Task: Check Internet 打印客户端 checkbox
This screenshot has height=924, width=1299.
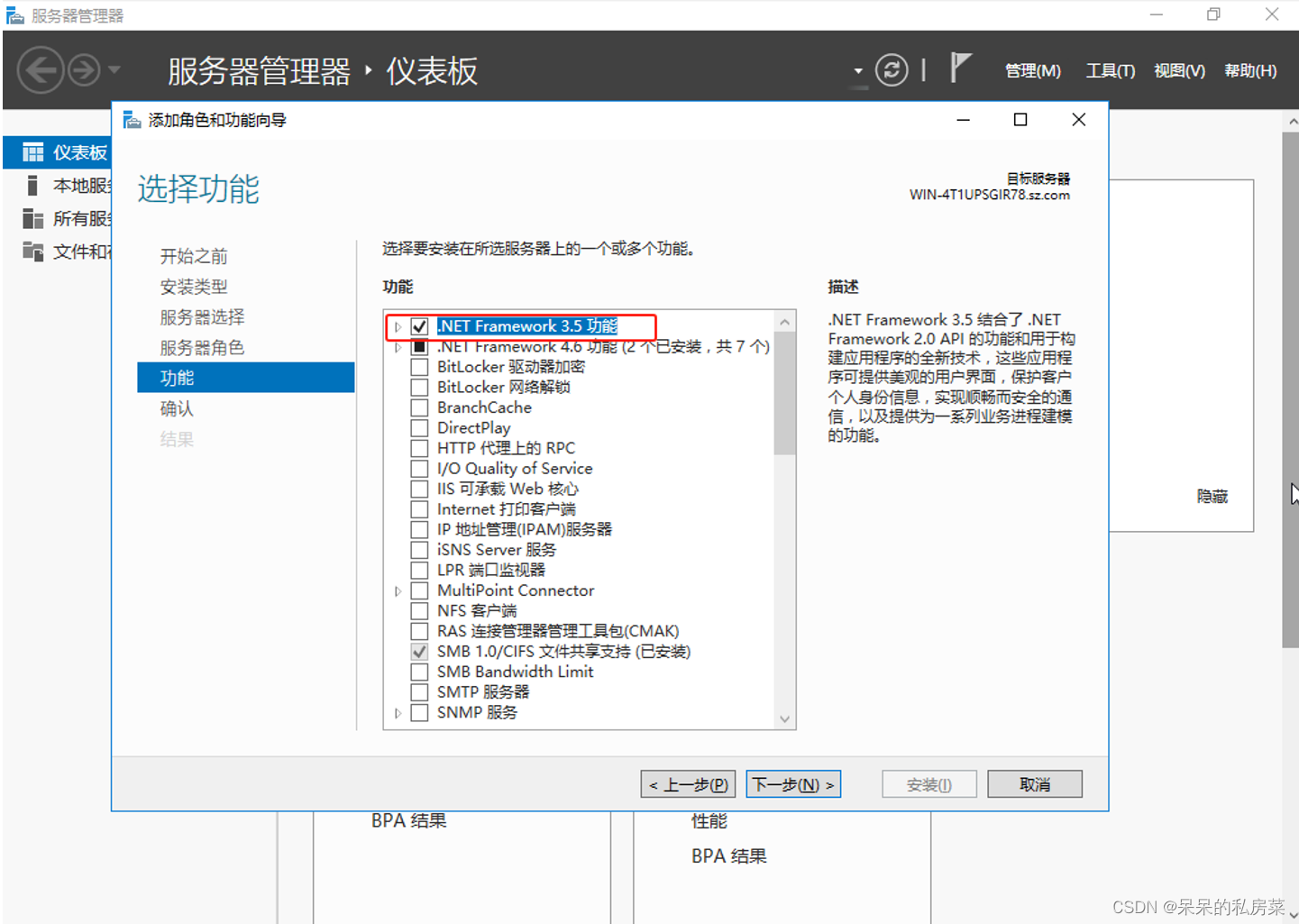Action: coord(419,509)
